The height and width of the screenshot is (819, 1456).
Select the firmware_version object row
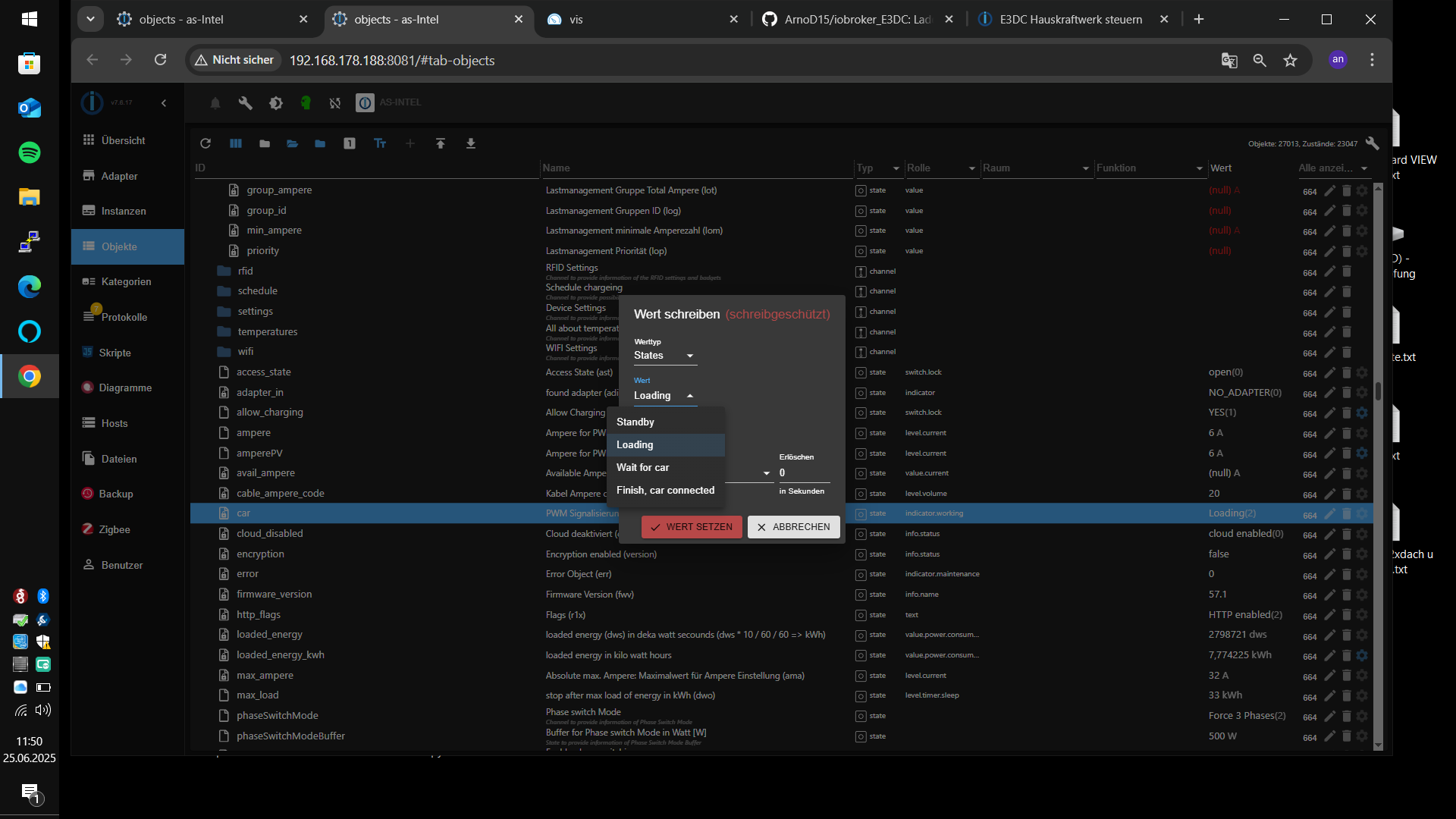click(781, 595)
